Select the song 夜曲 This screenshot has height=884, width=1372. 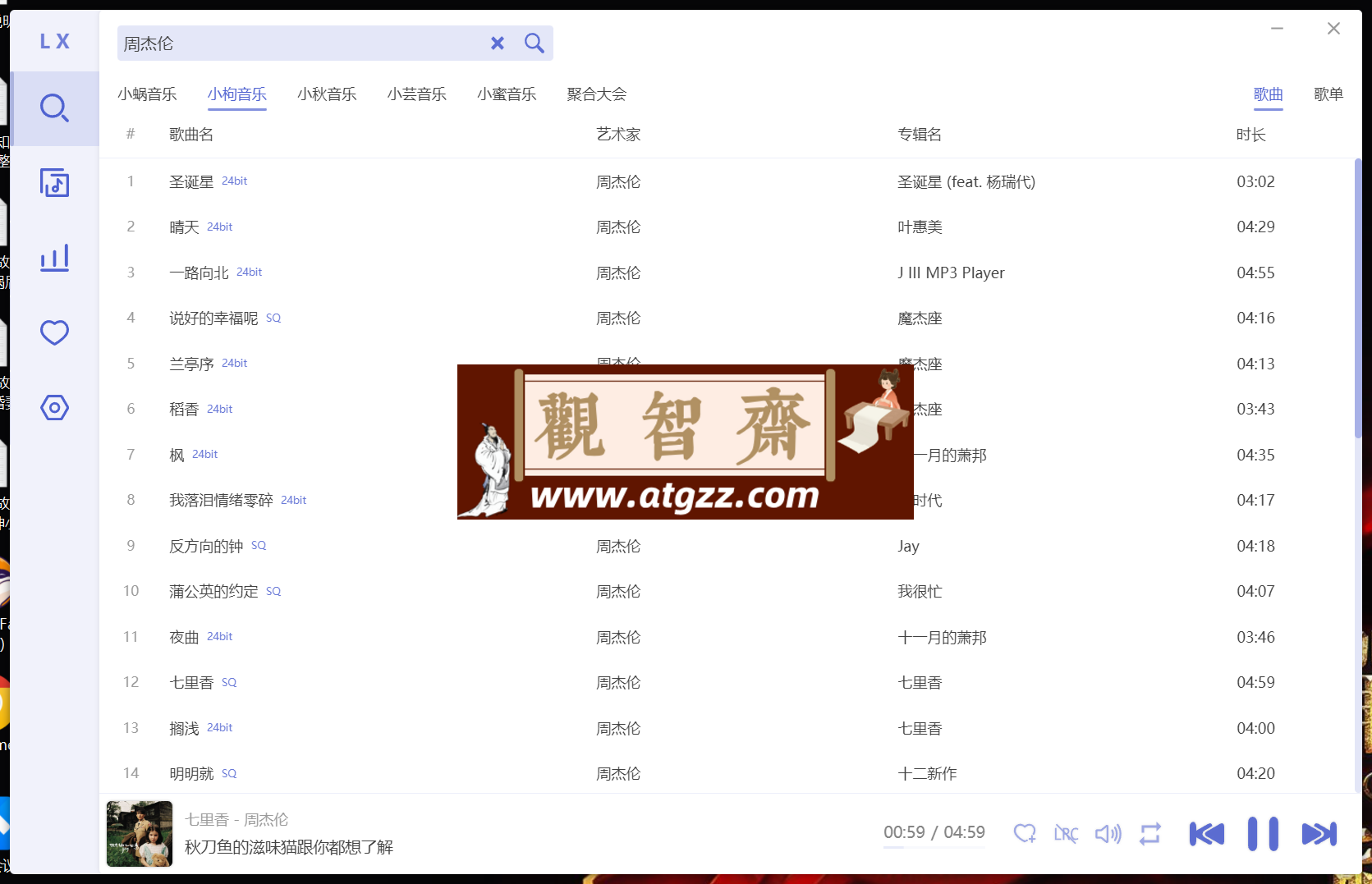click(x=184, y=637)
